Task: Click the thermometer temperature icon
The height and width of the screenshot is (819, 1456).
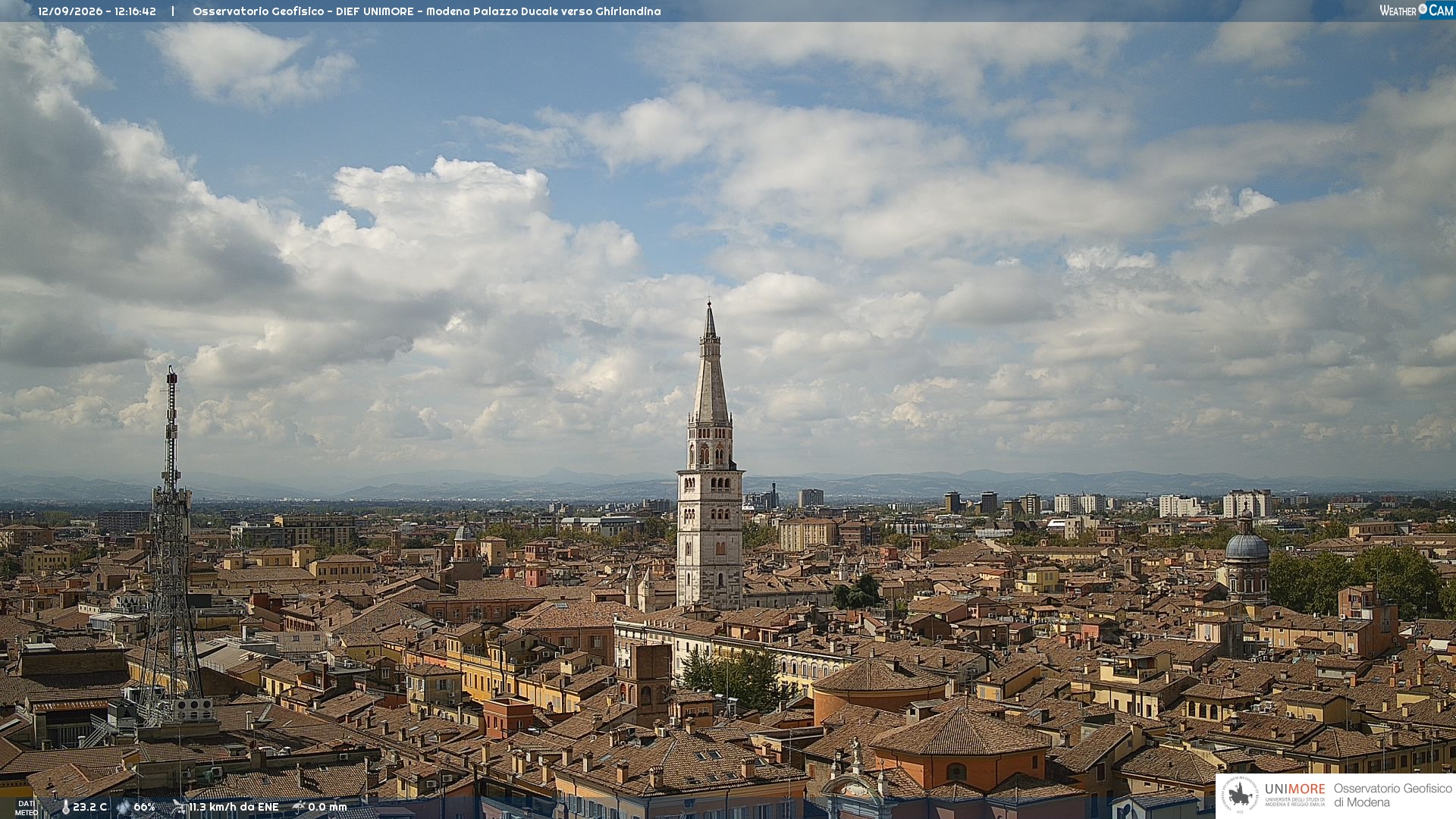Action: pyautogui.click(x=65, y=807)
